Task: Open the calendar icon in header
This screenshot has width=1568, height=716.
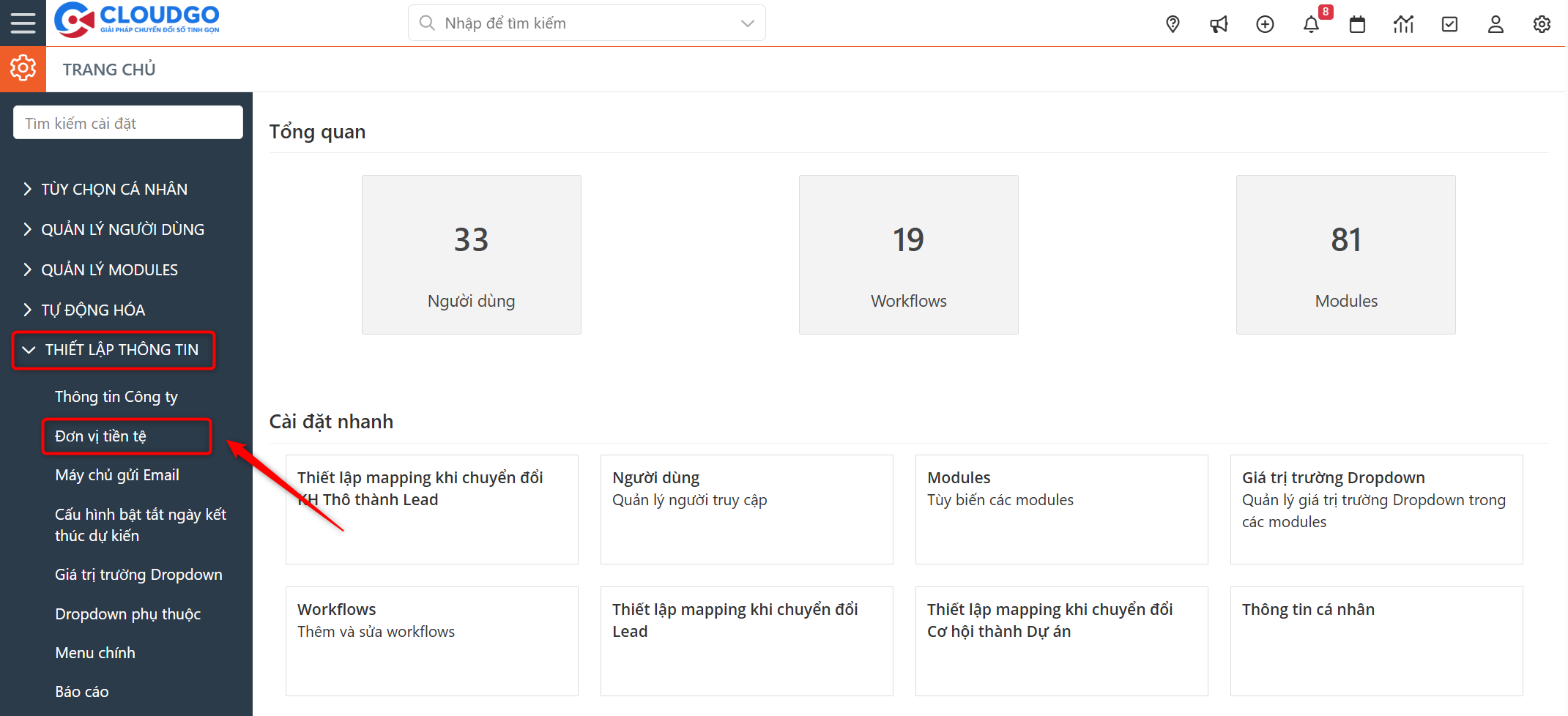Action: 1357,24
